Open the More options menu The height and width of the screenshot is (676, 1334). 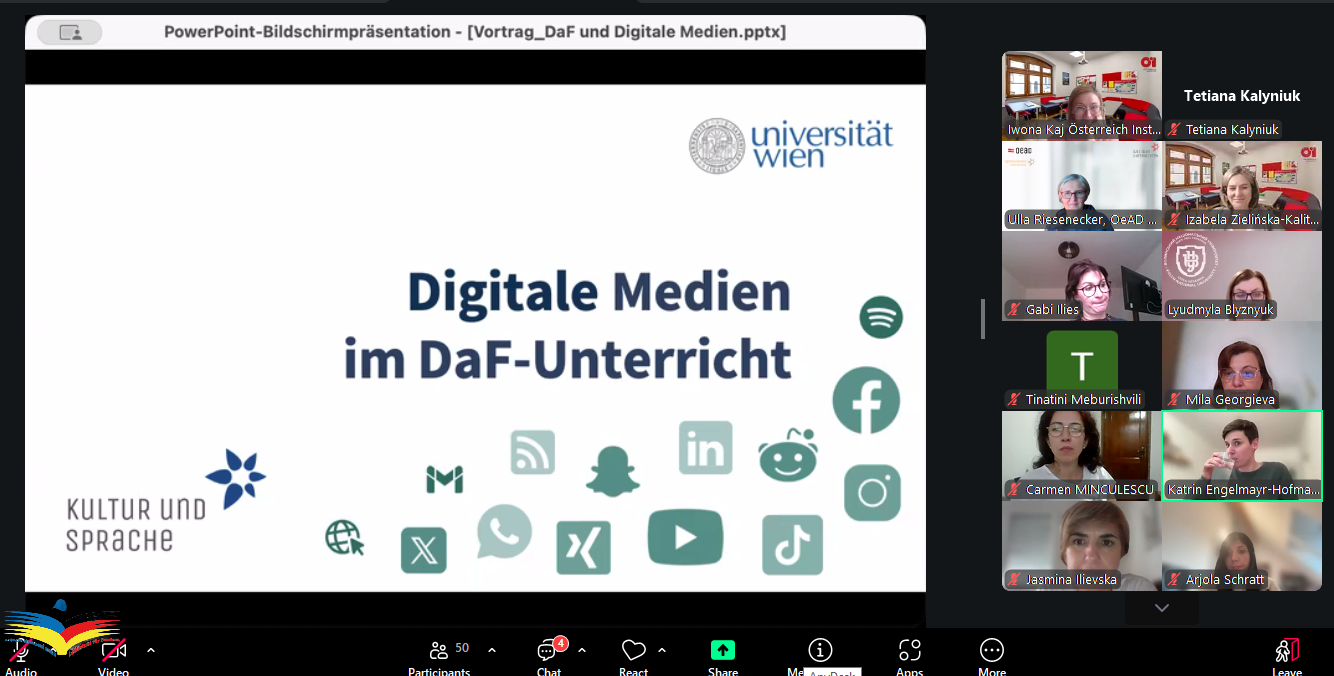click(991, 654)
